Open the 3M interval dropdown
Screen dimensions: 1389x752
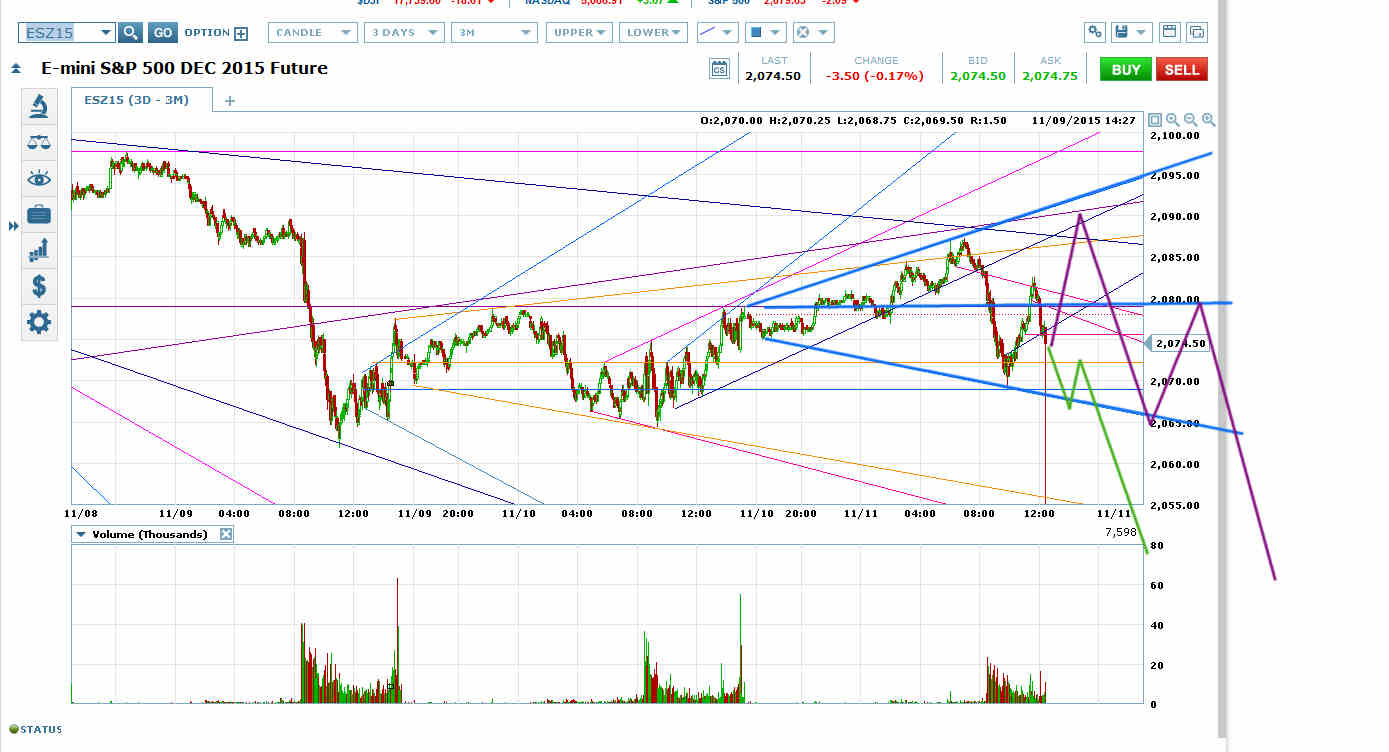[494, 33]
